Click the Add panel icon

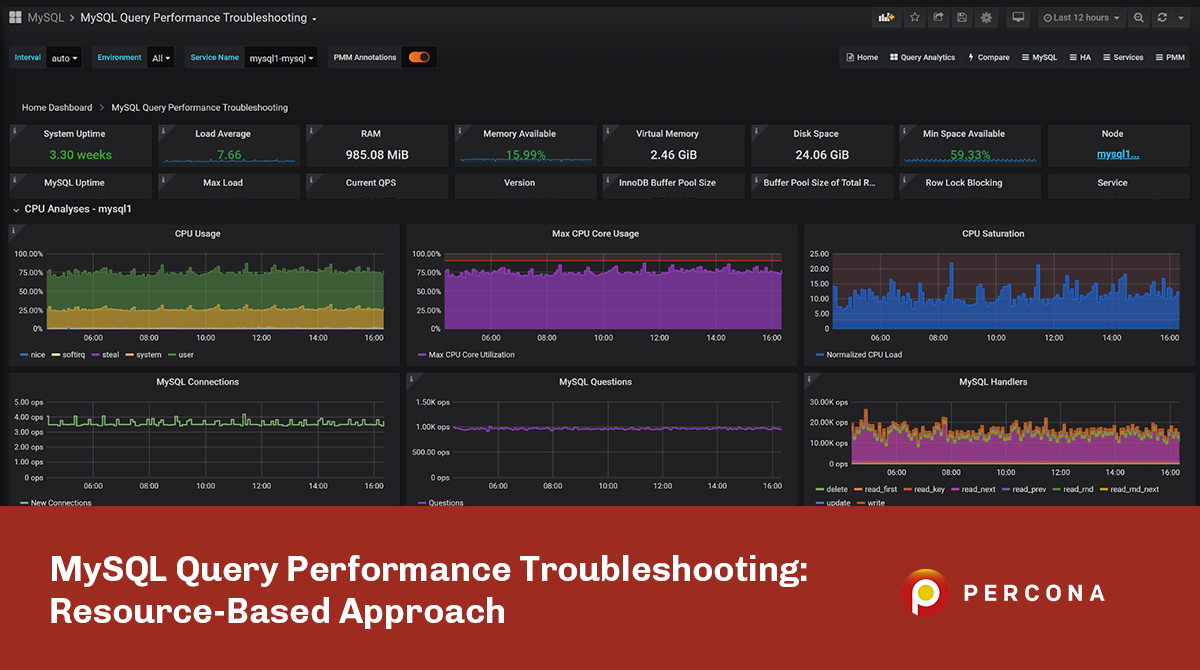coord(886,17)
